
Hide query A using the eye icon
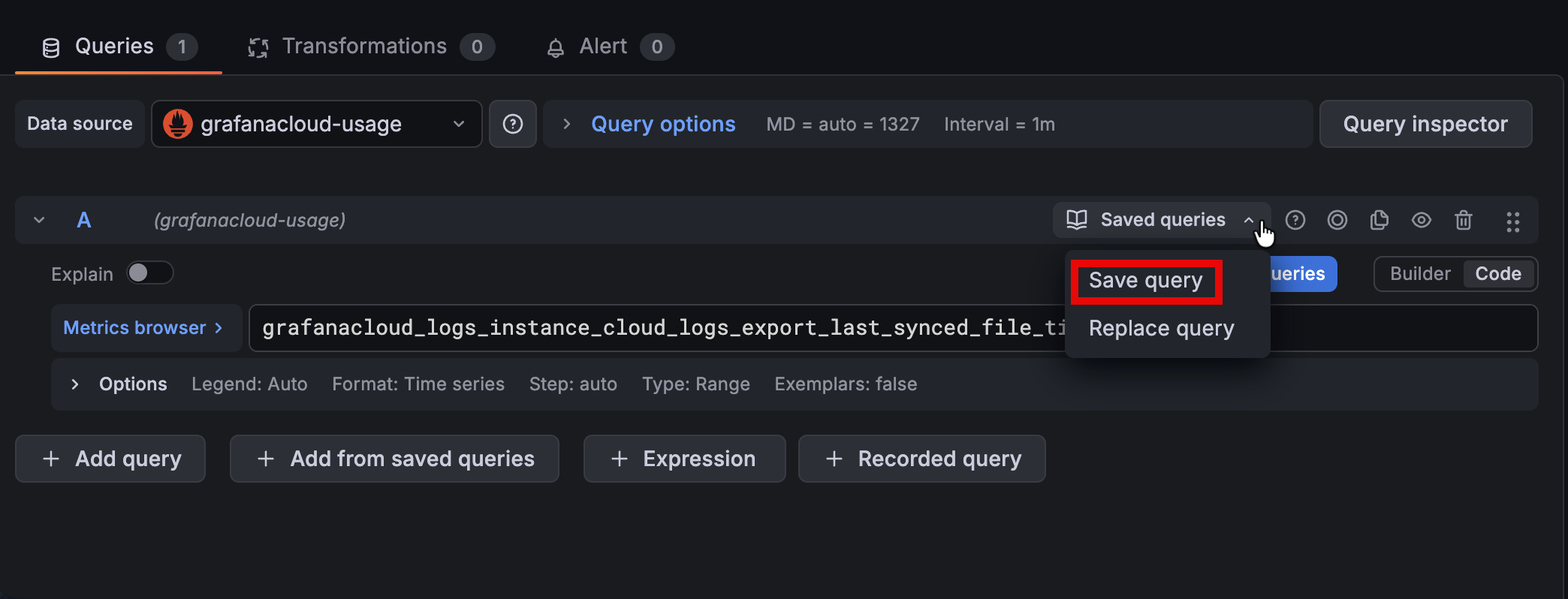point(1422,220)
